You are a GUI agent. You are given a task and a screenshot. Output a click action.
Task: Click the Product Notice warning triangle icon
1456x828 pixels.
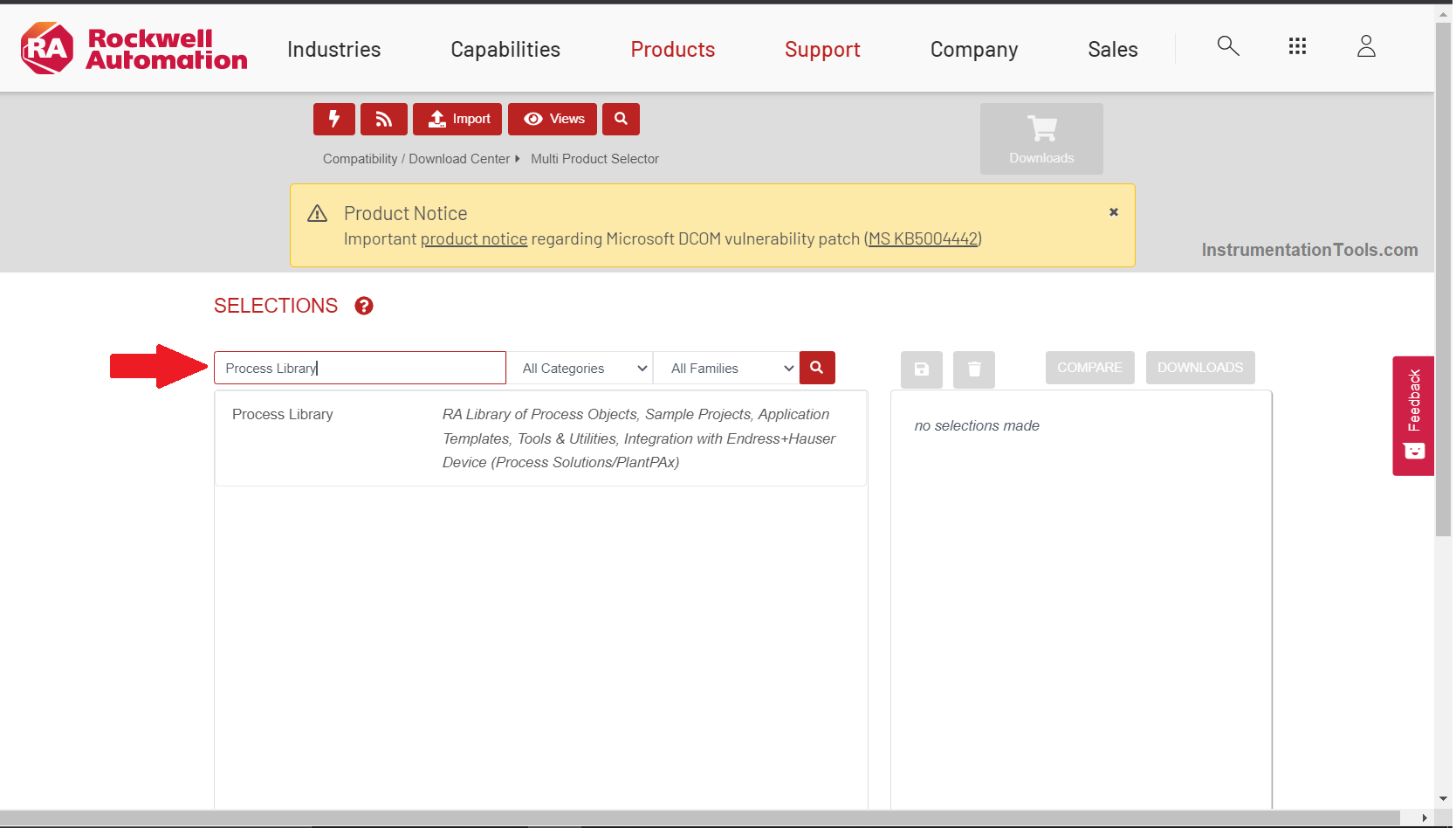click(x=318, y=213)
